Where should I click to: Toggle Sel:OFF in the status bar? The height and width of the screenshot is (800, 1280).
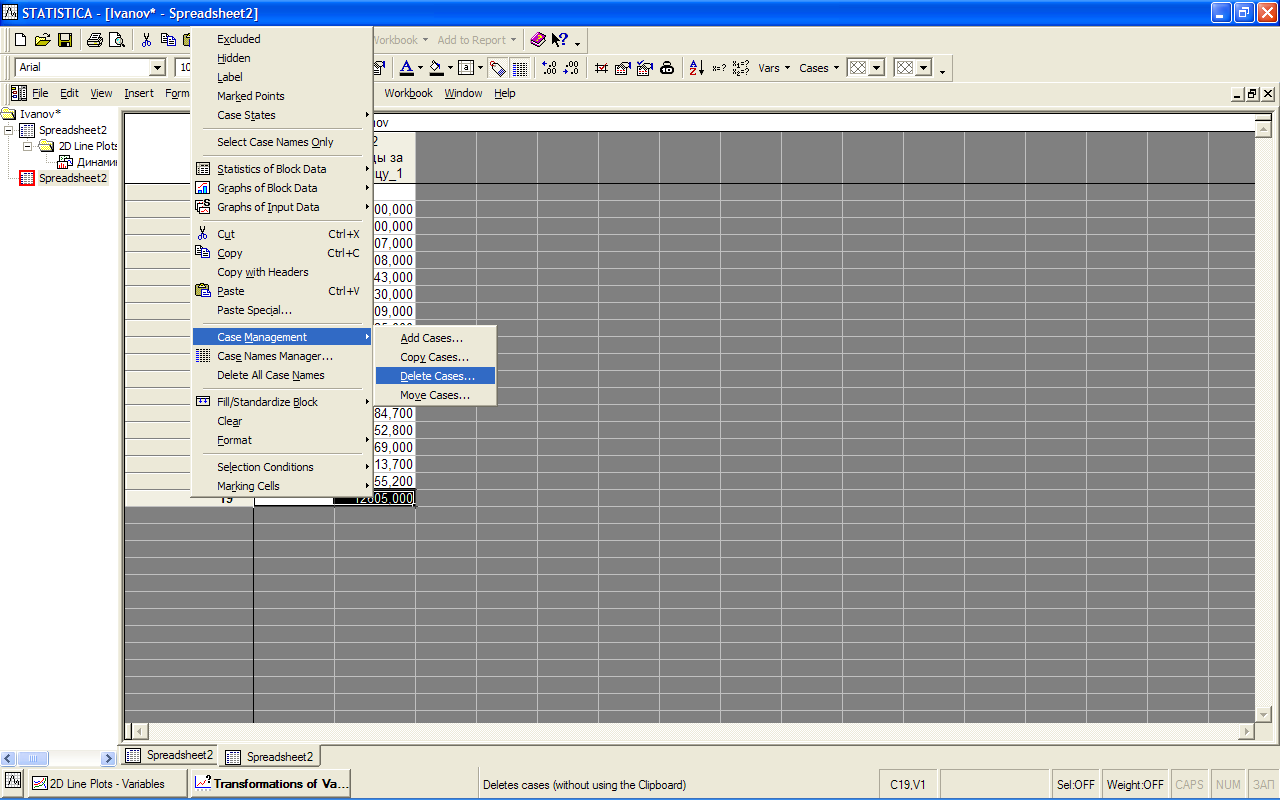point(1076,785)
